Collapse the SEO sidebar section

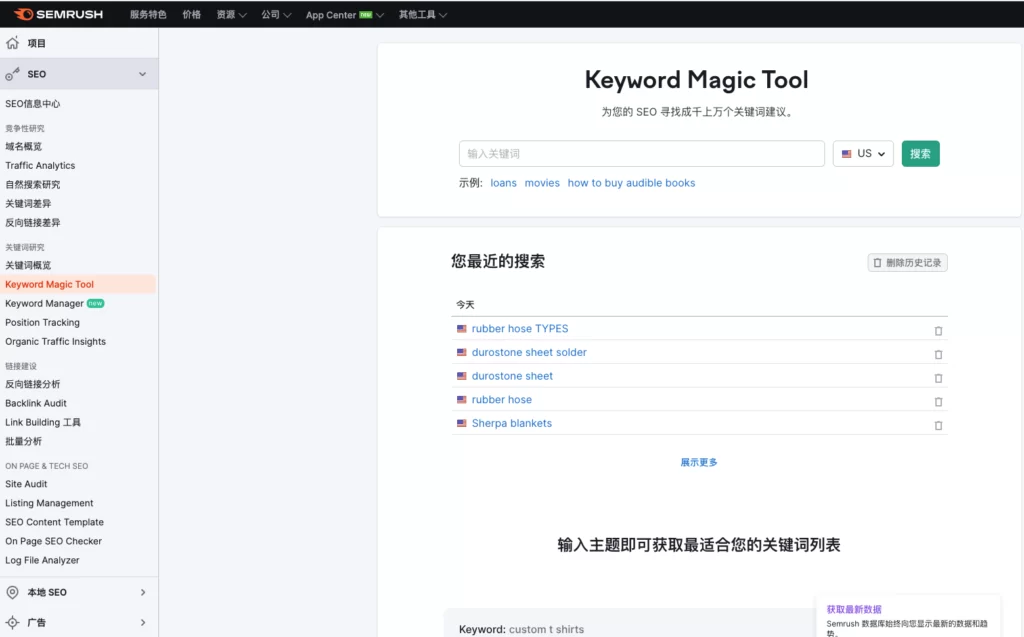click(x=142, y=74)
